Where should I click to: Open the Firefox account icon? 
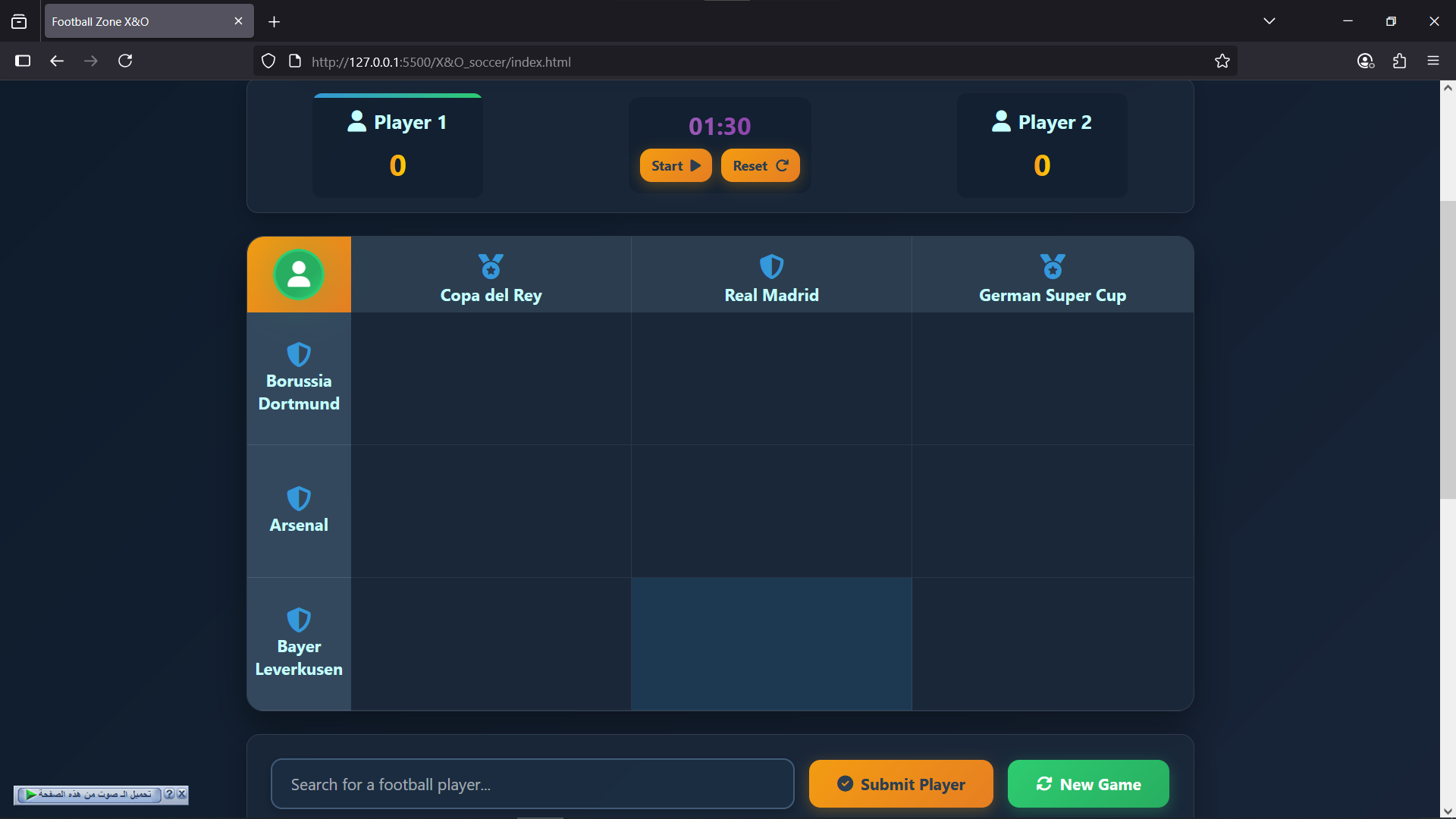coord(1365,61)
